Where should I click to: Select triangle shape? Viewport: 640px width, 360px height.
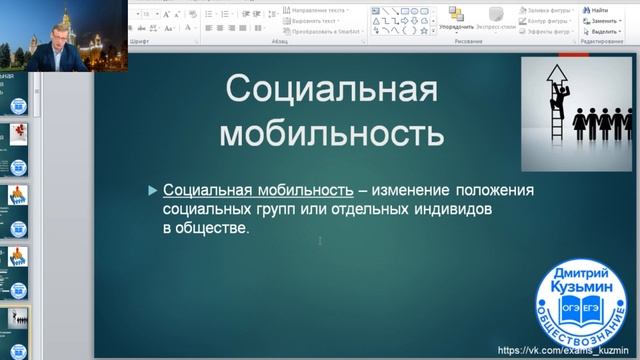point(376,20)
